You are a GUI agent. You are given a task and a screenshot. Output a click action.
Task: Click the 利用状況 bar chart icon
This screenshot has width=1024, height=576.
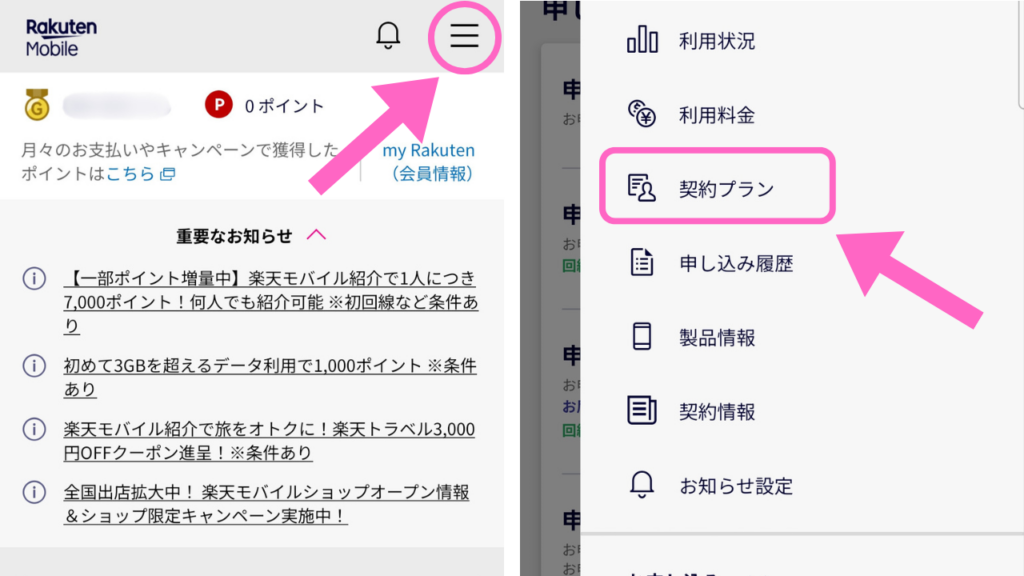[642, 40]
